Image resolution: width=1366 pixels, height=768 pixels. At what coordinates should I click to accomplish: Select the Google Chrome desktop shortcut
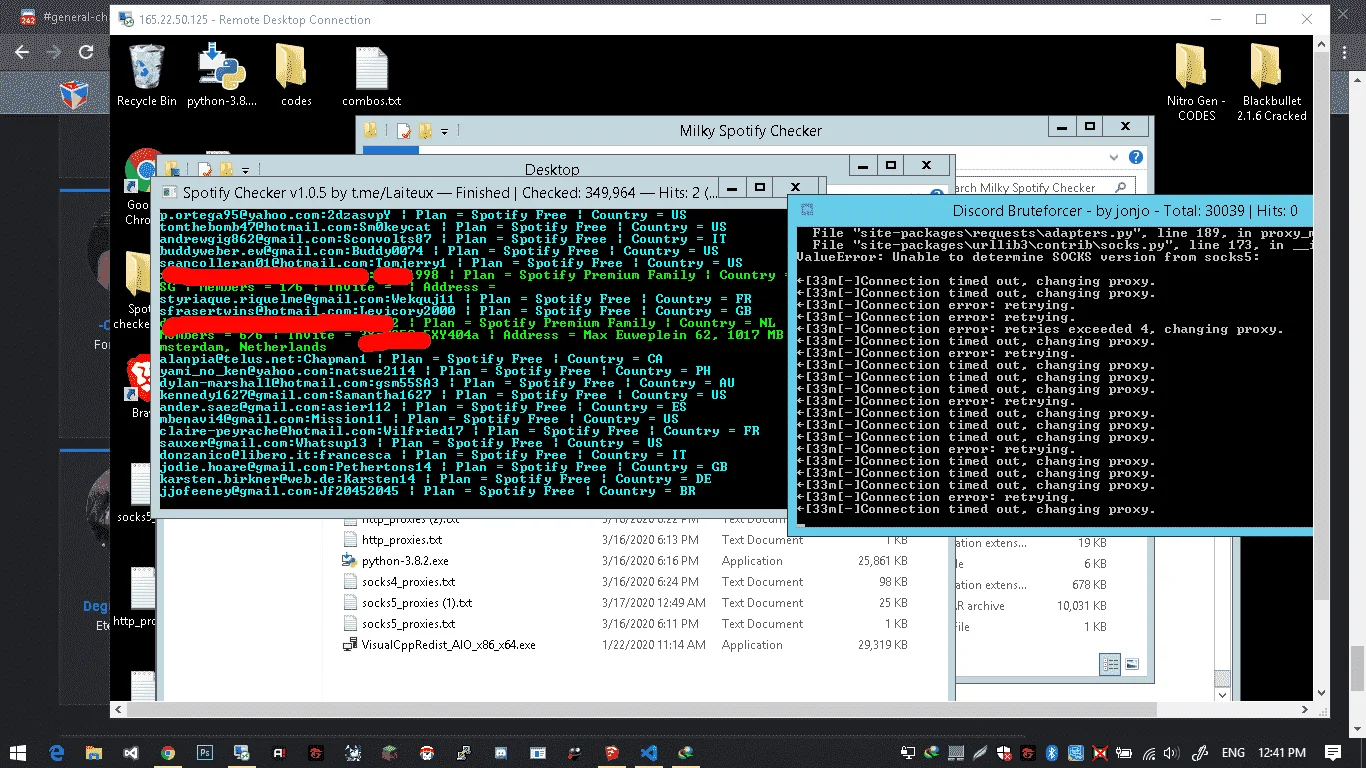click(x=141, y=187)
